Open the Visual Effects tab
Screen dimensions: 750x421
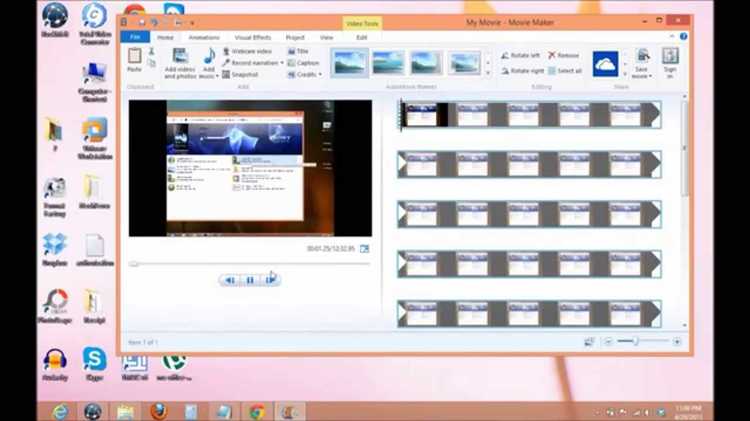click(x=252, y=37)
